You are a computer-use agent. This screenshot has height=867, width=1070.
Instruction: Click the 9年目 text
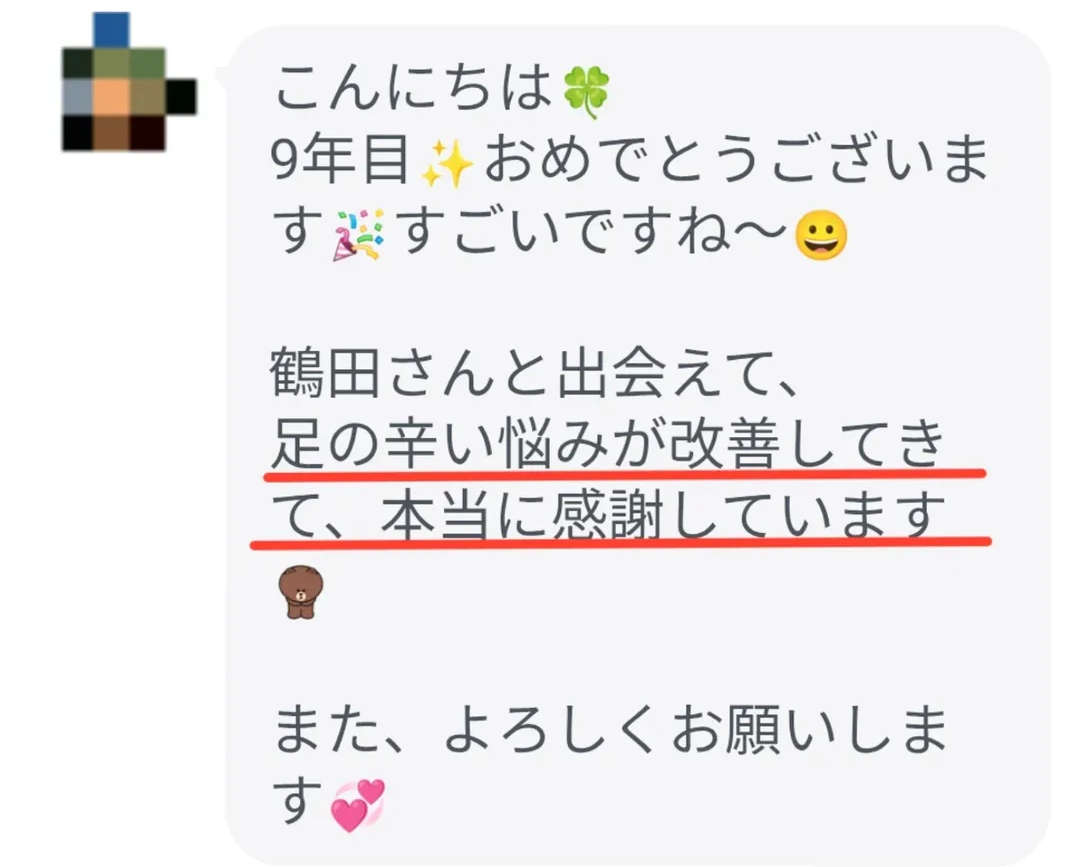pos(341,162)
